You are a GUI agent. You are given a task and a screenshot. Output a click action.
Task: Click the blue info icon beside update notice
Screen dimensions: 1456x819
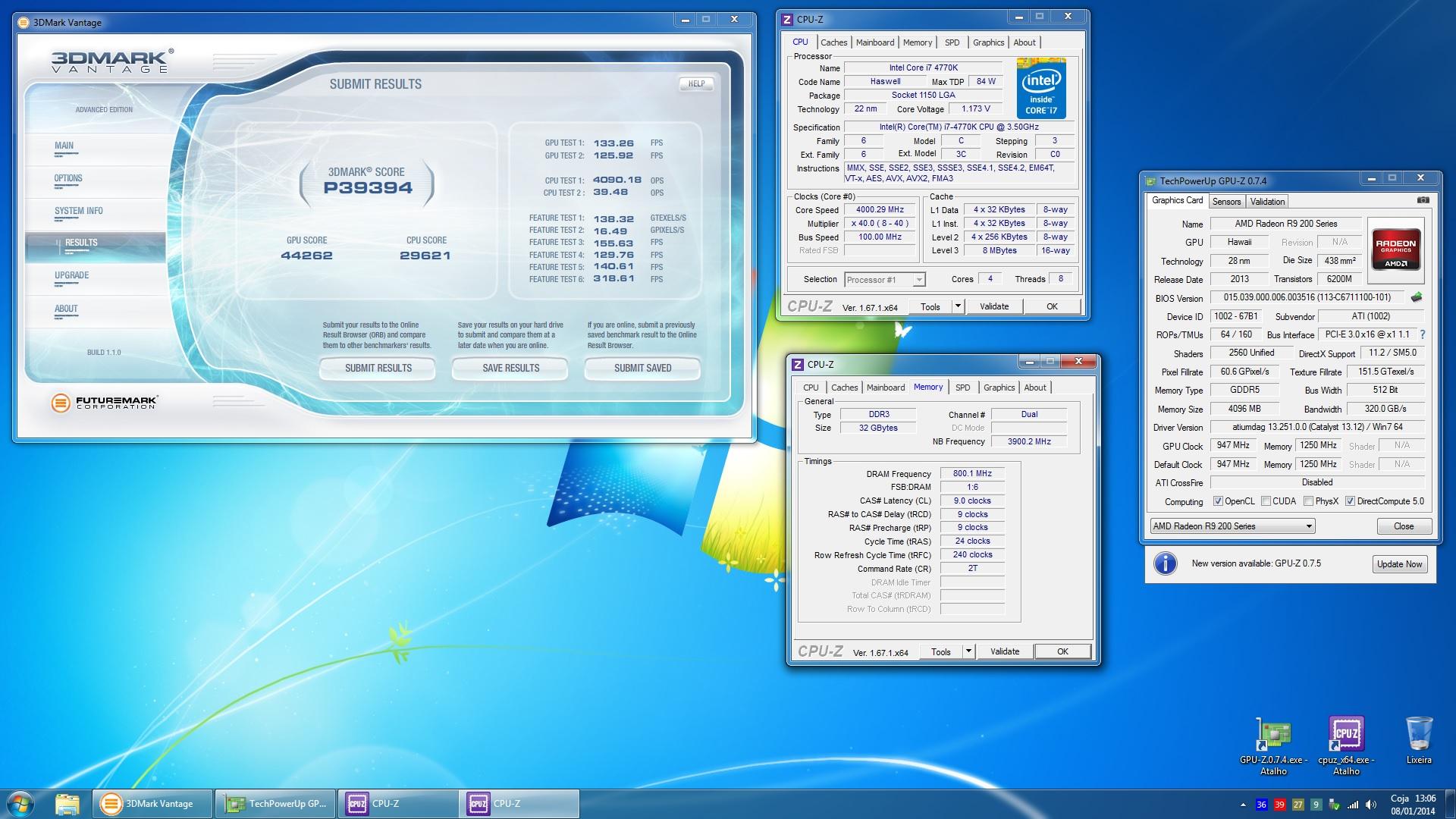pos(1165,563)
